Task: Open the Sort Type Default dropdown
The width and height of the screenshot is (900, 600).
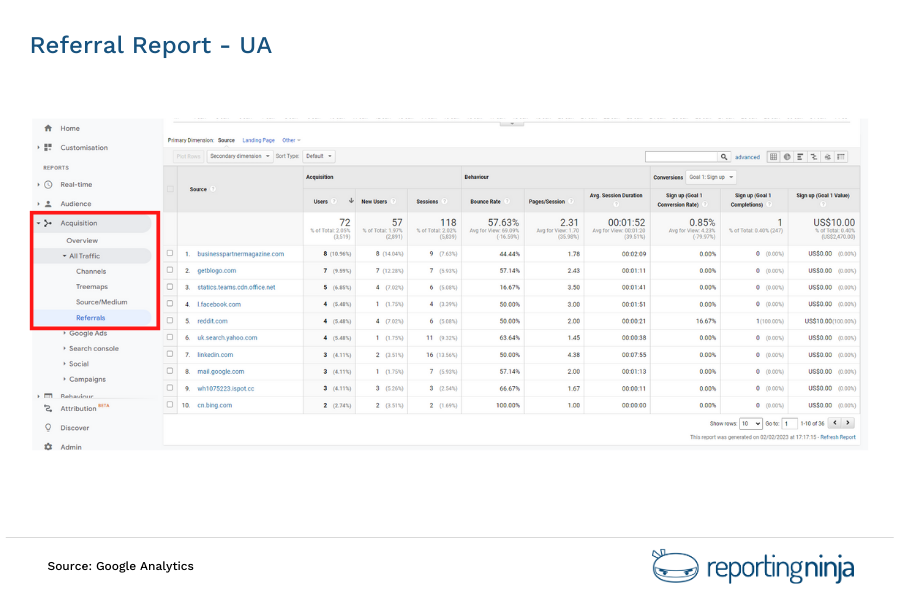Action: pyautogui.click(x=319, y=156)
